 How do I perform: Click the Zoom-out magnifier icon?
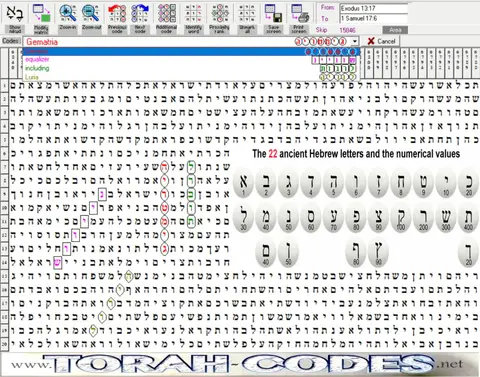[91, 13]
